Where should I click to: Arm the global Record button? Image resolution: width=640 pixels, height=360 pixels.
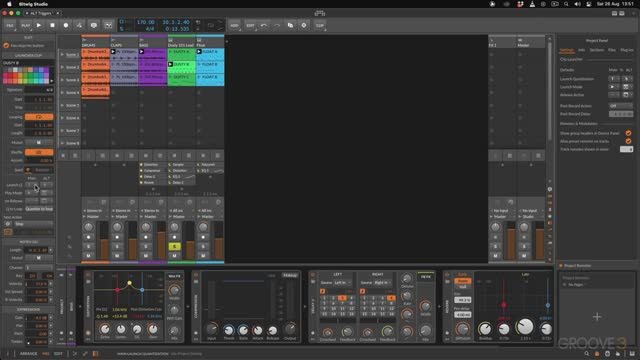pos(66,25)
